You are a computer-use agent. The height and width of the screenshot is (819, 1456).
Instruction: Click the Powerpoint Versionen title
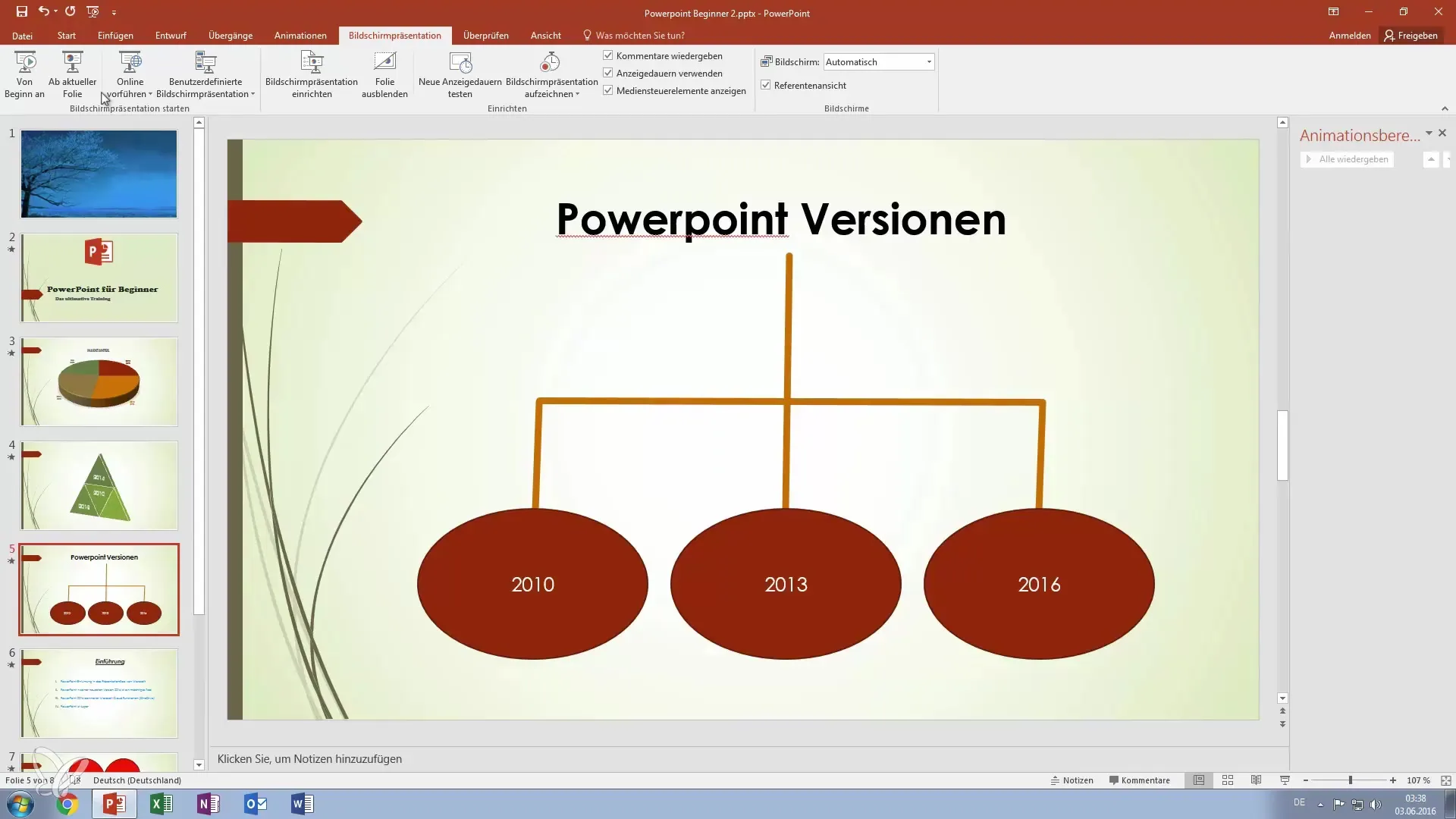click(x=781, y=219)
